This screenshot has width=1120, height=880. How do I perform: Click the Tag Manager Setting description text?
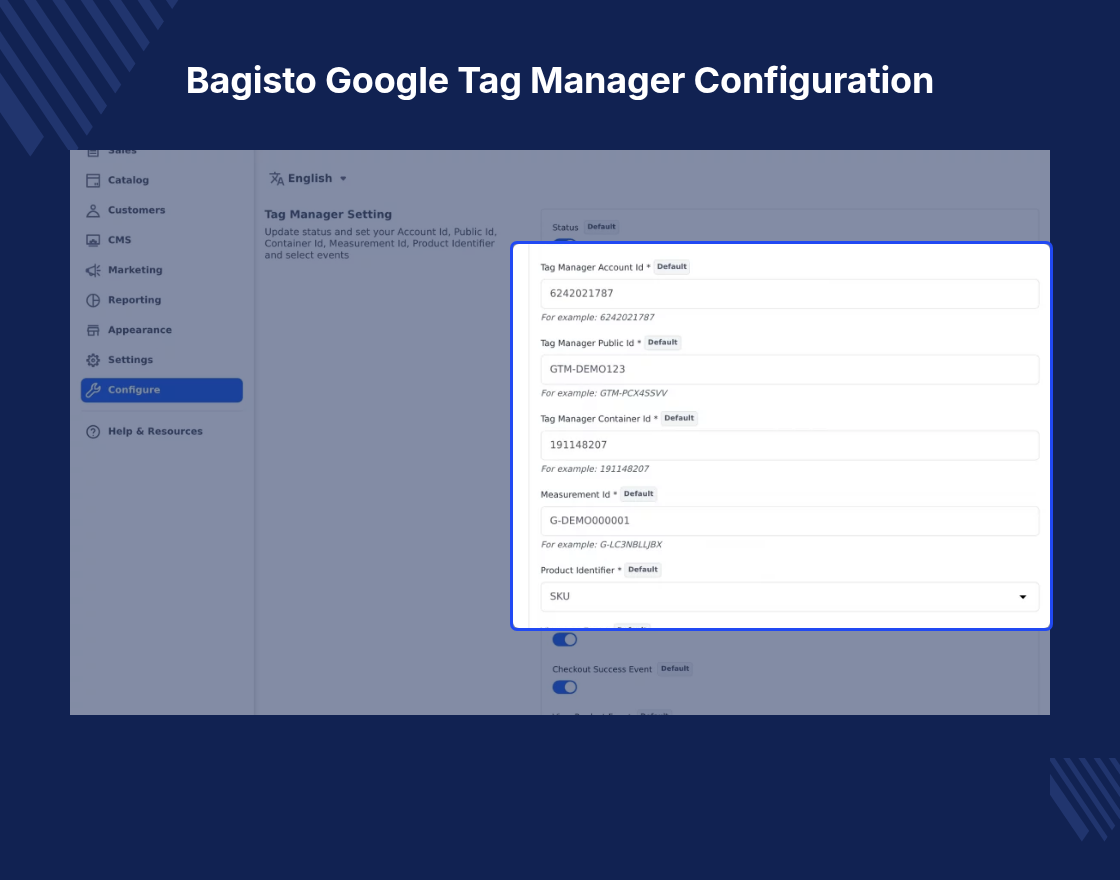click(x=381, y=244)
